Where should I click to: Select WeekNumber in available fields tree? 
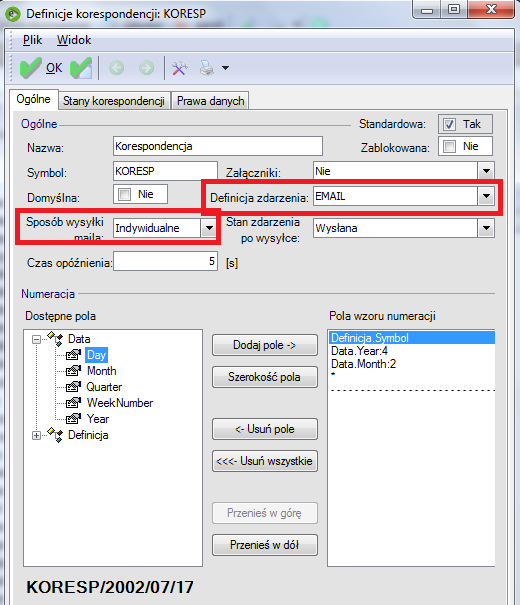pyautogui.click(x=120, y=403)
